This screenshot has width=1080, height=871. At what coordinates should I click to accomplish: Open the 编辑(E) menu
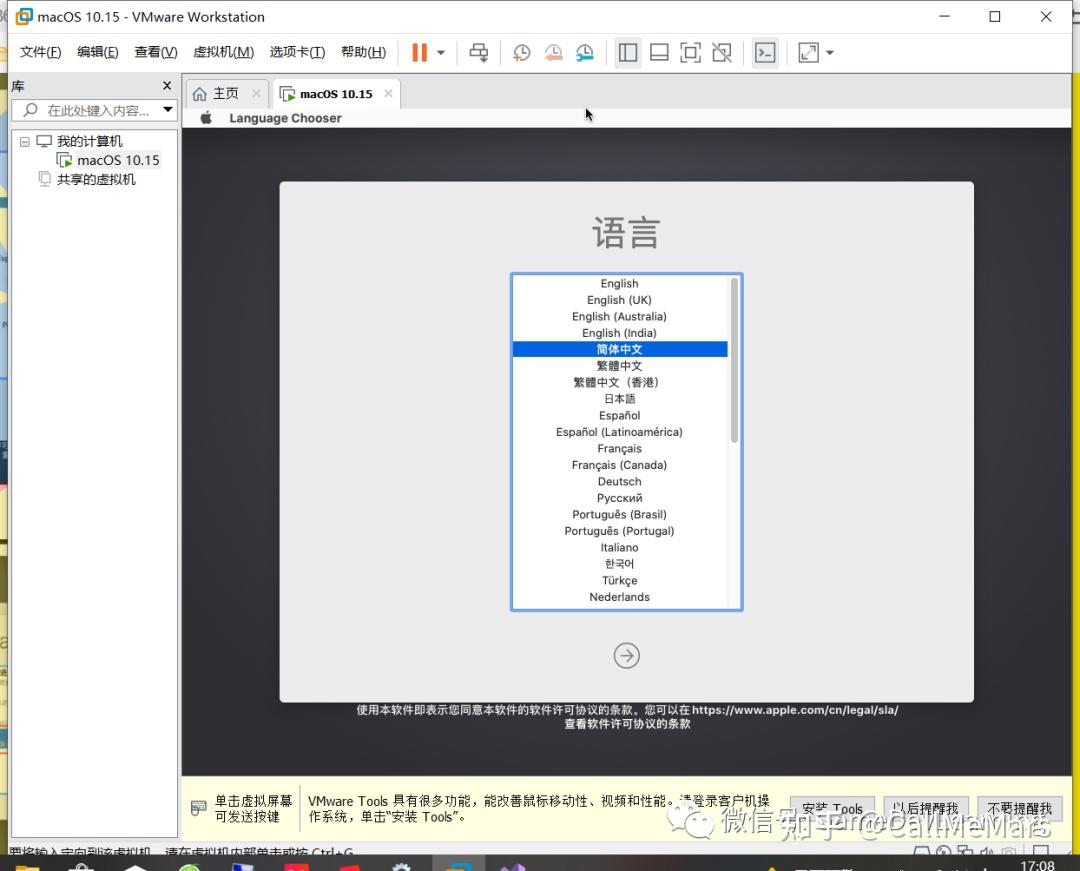(98, 52)
